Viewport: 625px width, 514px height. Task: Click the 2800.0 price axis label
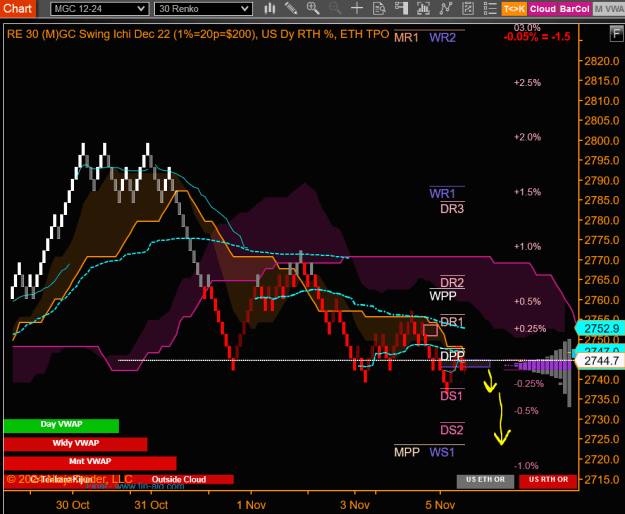tap(602, 141)
